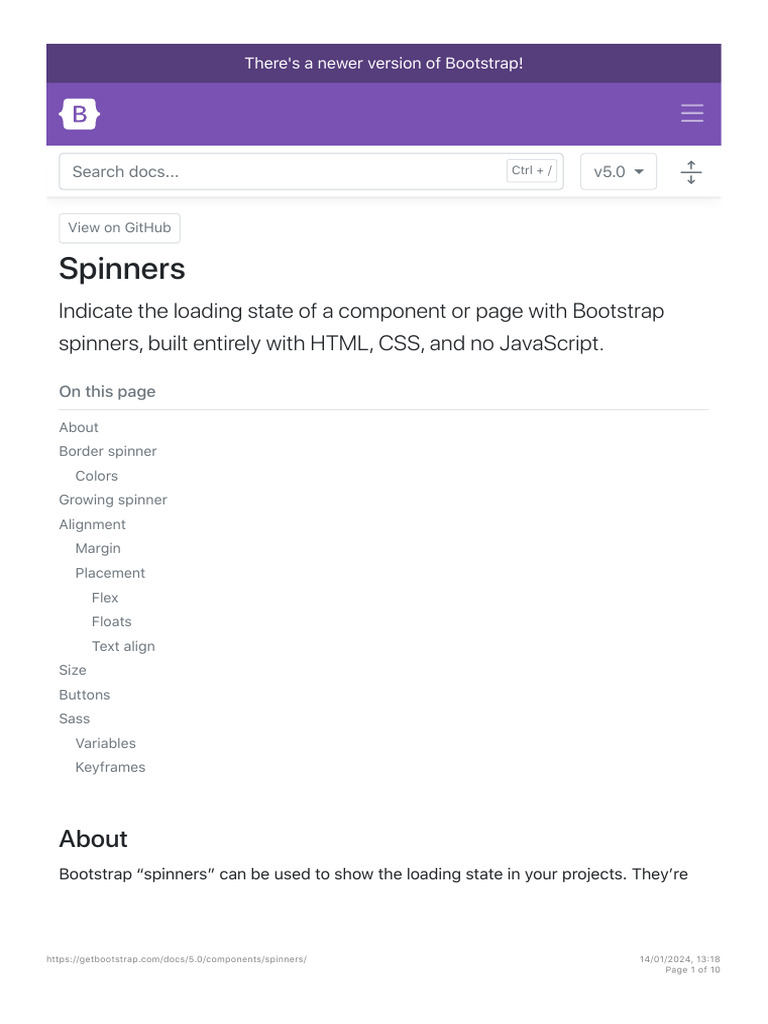Go to the Floats link
The image size is (768, 1024).
[111, 621]
